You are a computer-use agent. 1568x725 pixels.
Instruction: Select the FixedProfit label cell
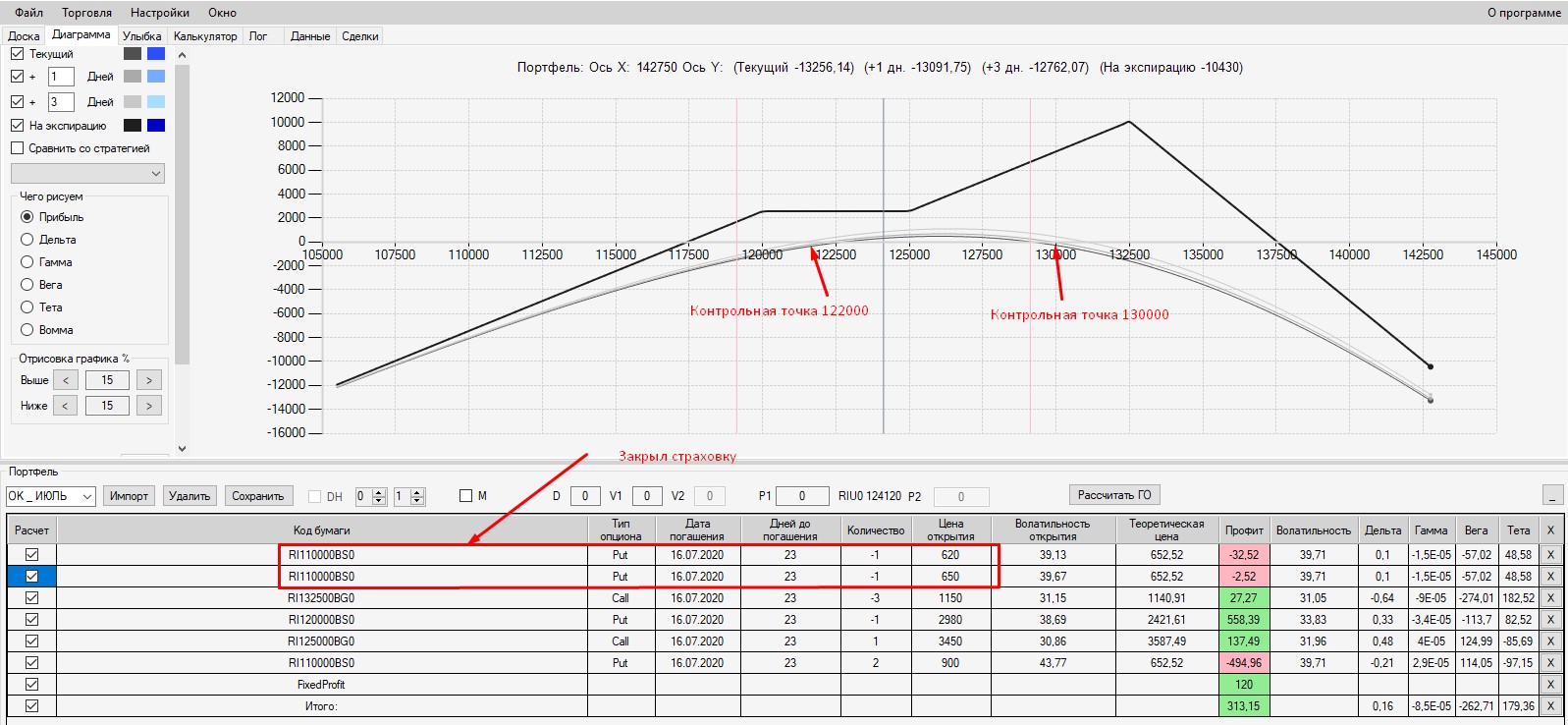coord(321,685)
